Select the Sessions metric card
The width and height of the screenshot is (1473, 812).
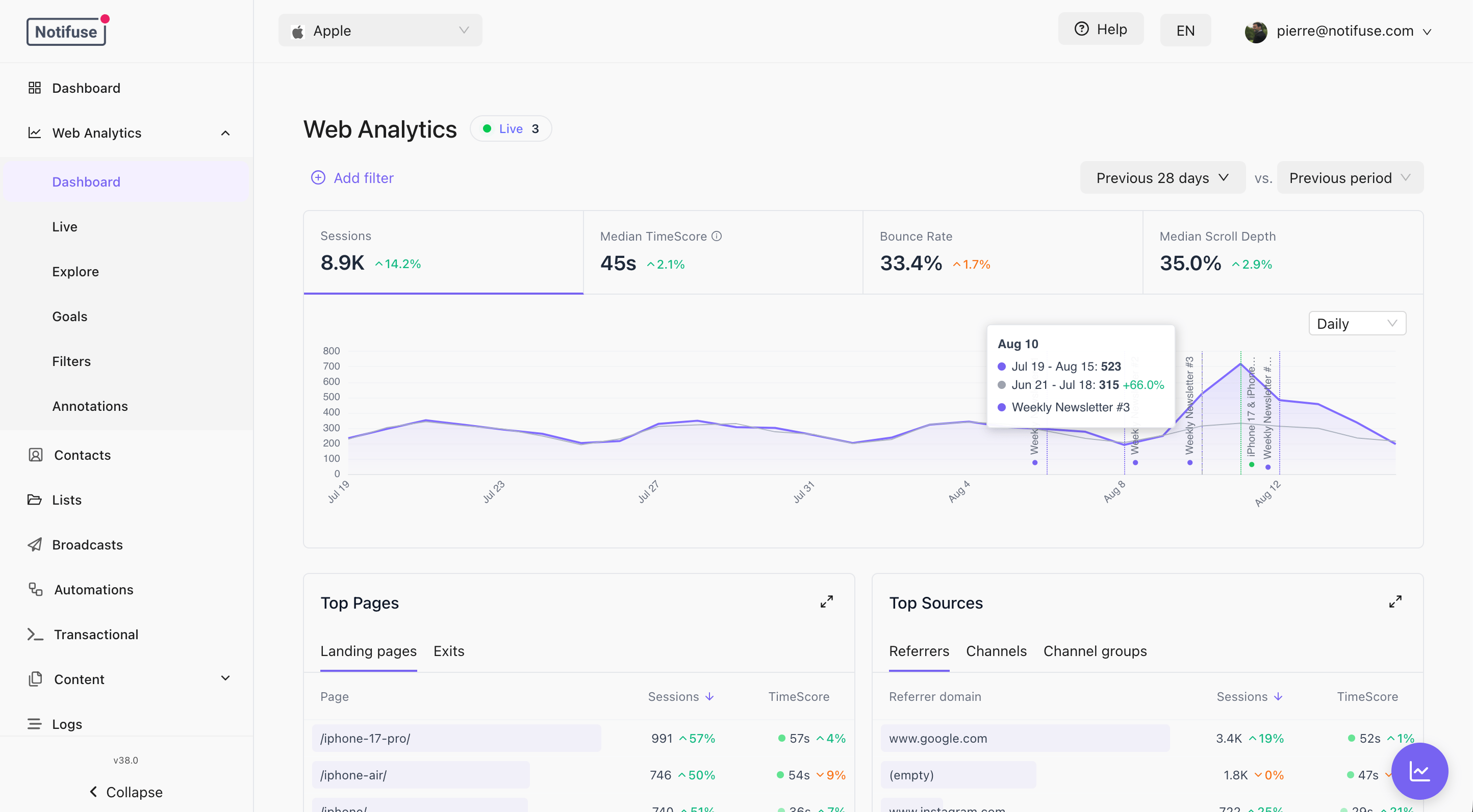[443, 252]
